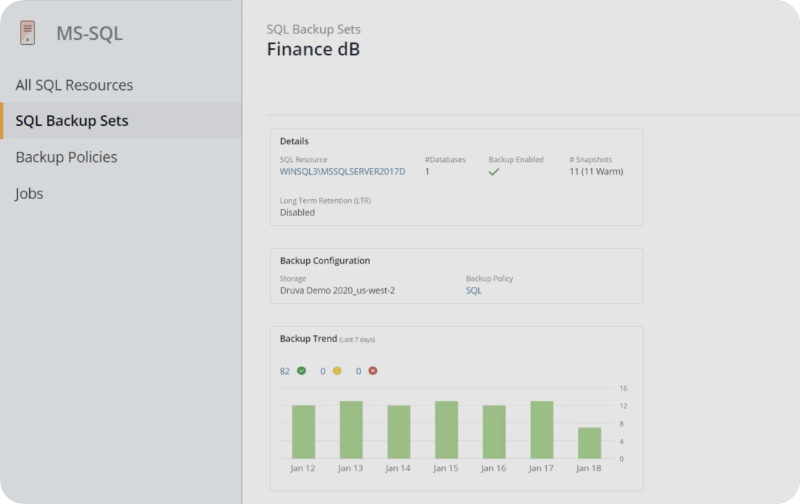This screenshot has width=800, height=504.
Task: Open the WINSQL3\MSSQLSERVER2017D resource link
Action: (342, 172)
